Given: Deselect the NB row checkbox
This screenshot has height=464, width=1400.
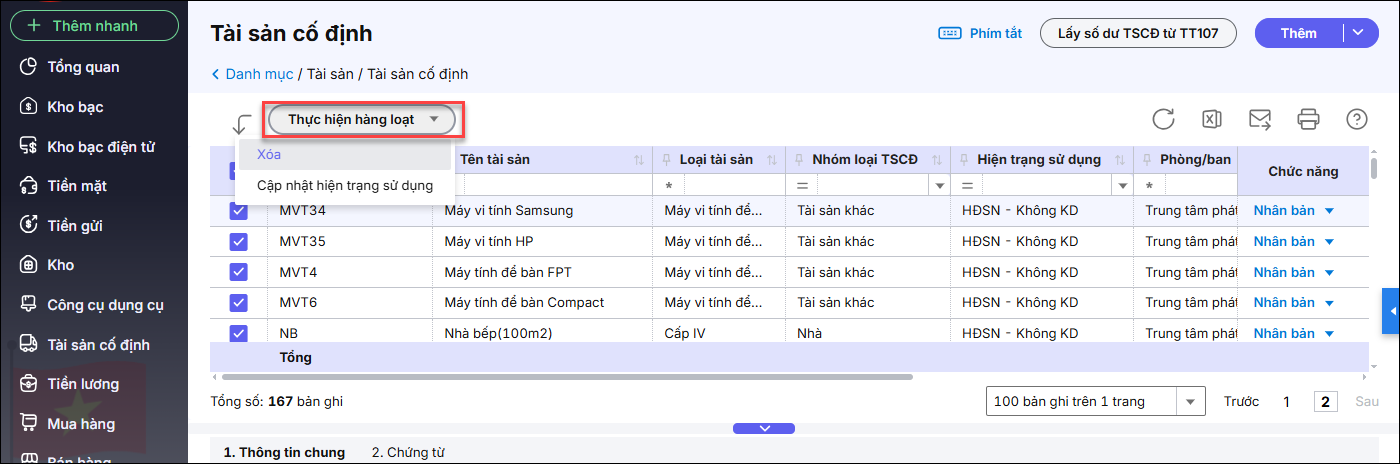Looking at the screenshot, I should [239, 333].
